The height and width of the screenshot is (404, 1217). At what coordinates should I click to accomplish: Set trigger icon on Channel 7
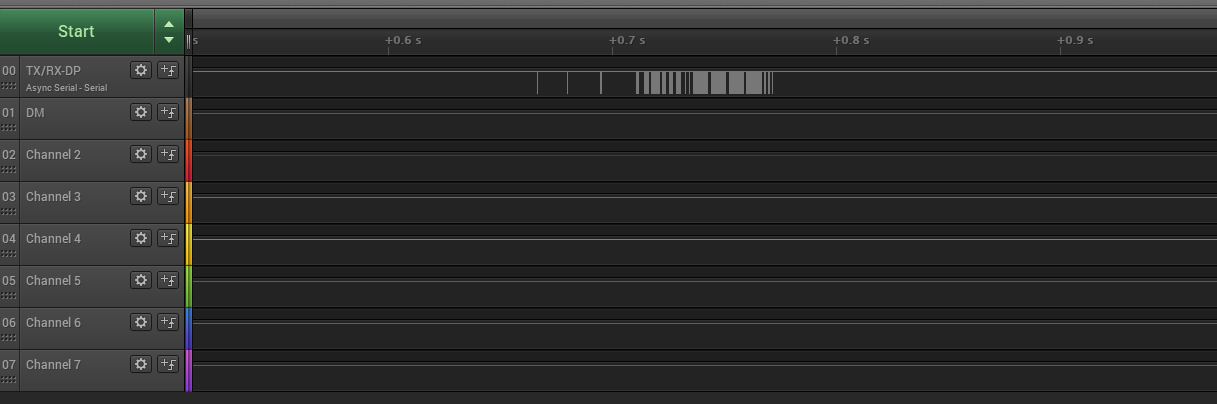(168, 364)
